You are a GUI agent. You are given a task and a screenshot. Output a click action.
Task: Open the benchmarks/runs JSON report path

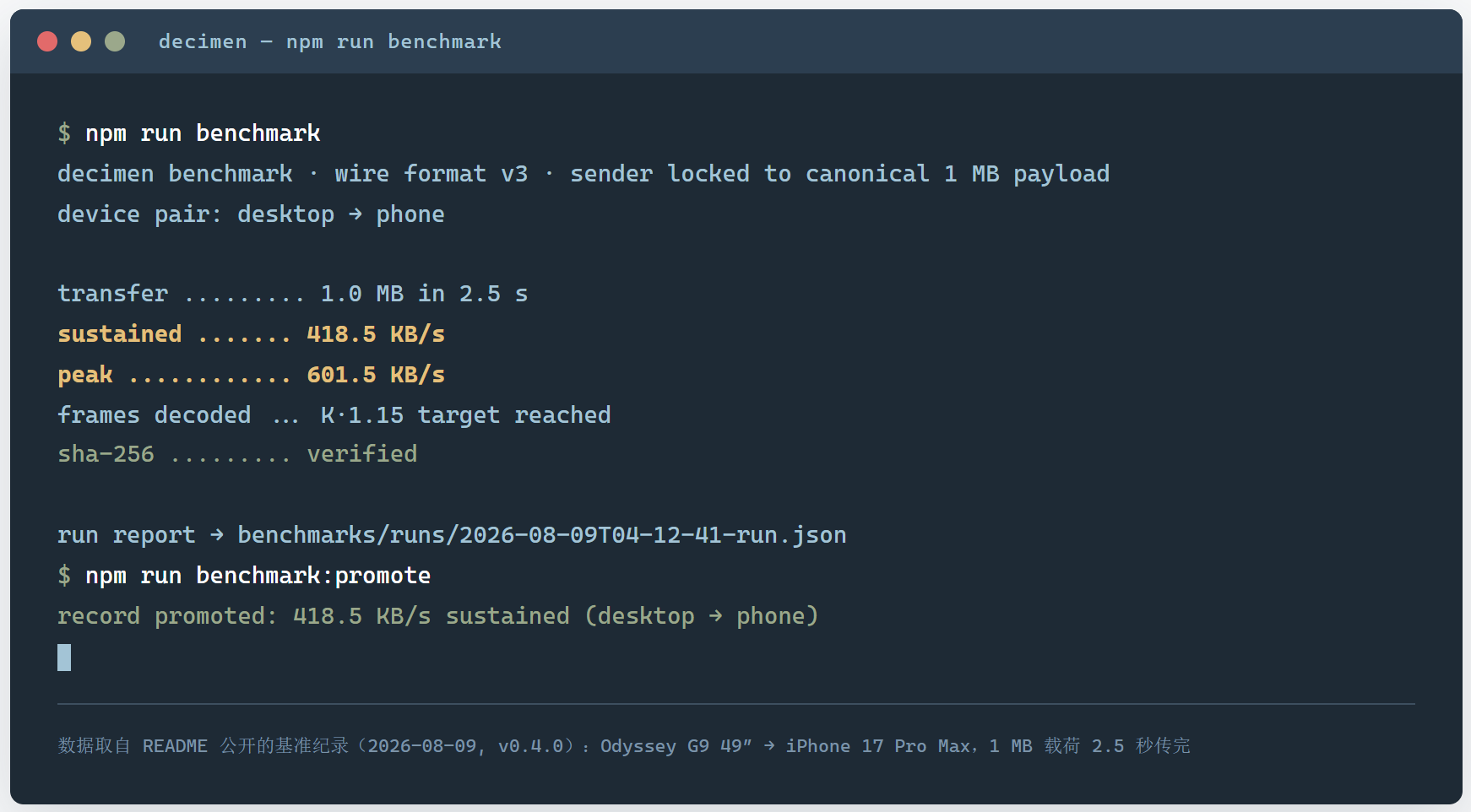tap(542, 535)
